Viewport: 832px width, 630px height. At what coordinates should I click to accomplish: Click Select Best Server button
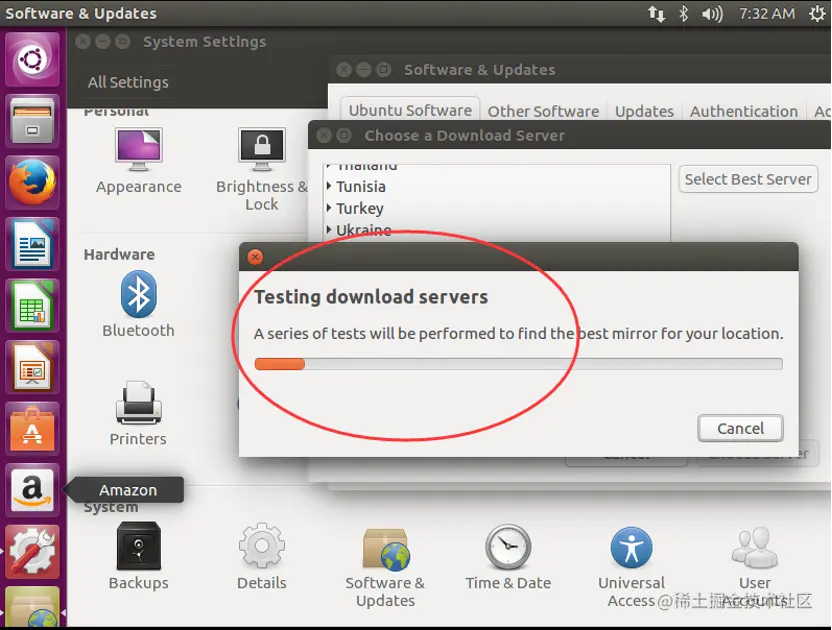click(748, 179)
